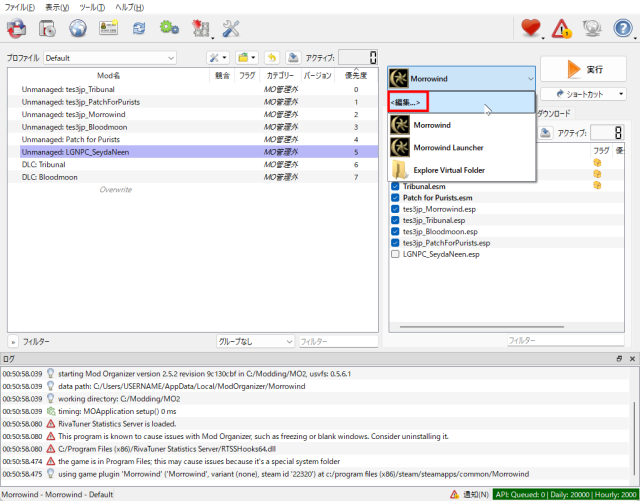Click the flag icon in Tribunal.esm row
Viewport: 640px width, 501px height.
click(597, 185)
